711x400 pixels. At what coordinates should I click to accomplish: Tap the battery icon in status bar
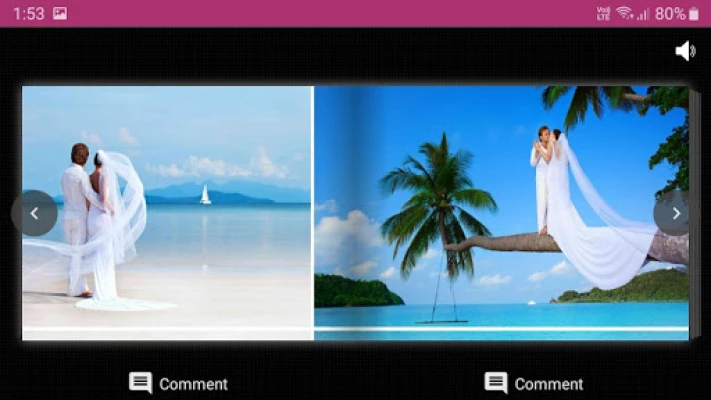pyautogui.click(x=694, y=13)
